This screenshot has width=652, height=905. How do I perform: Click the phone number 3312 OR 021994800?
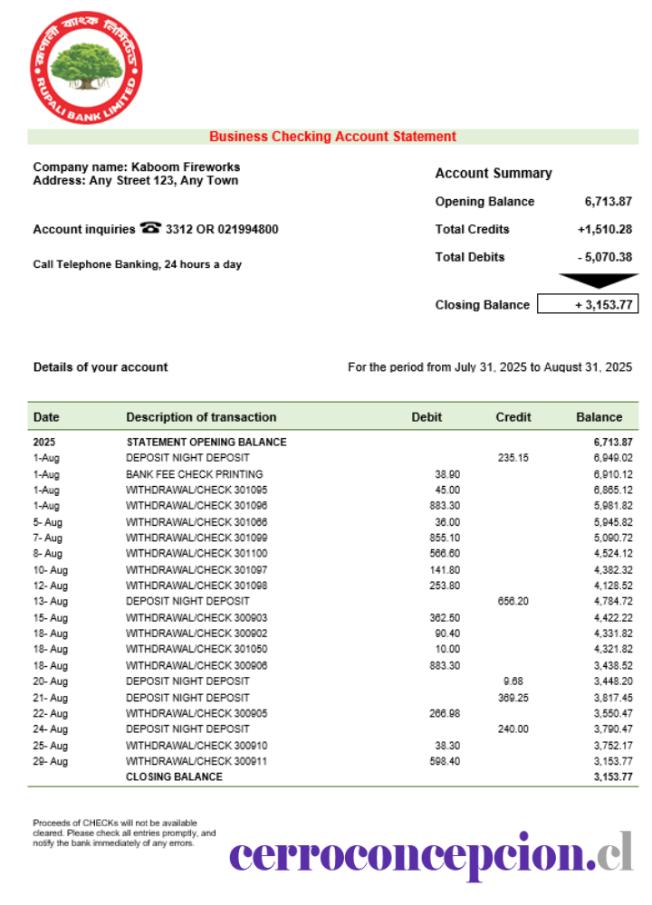point(222,229)
